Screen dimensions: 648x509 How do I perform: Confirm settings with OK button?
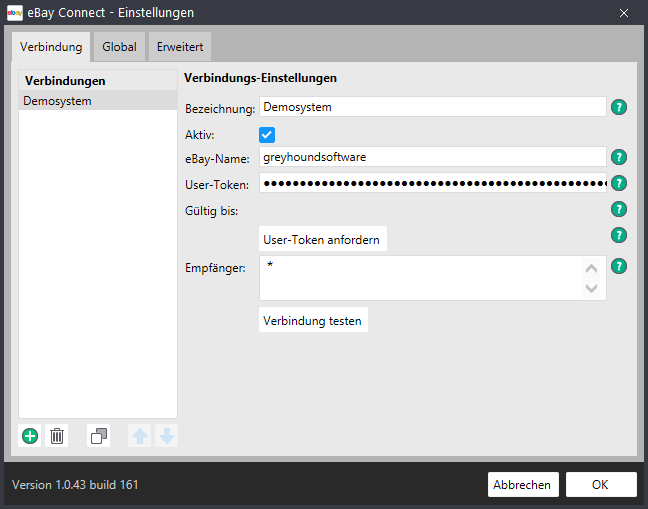coord(601,485)
